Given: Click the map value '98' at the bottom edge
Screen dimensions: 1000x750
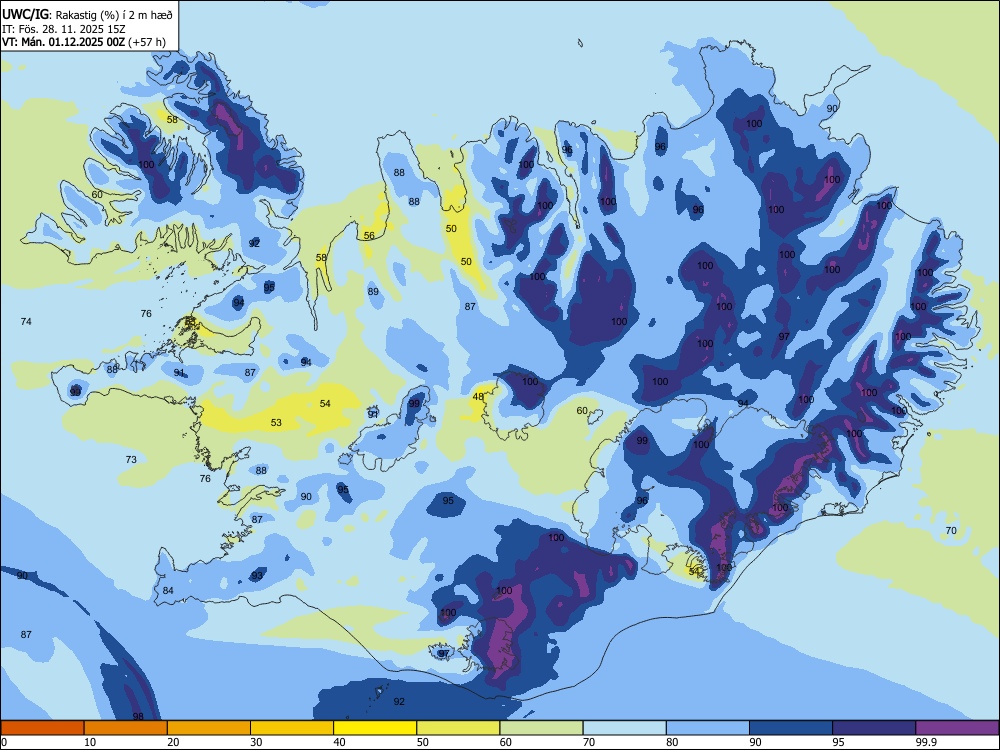Looking at the screenshot, I should 138,717.
